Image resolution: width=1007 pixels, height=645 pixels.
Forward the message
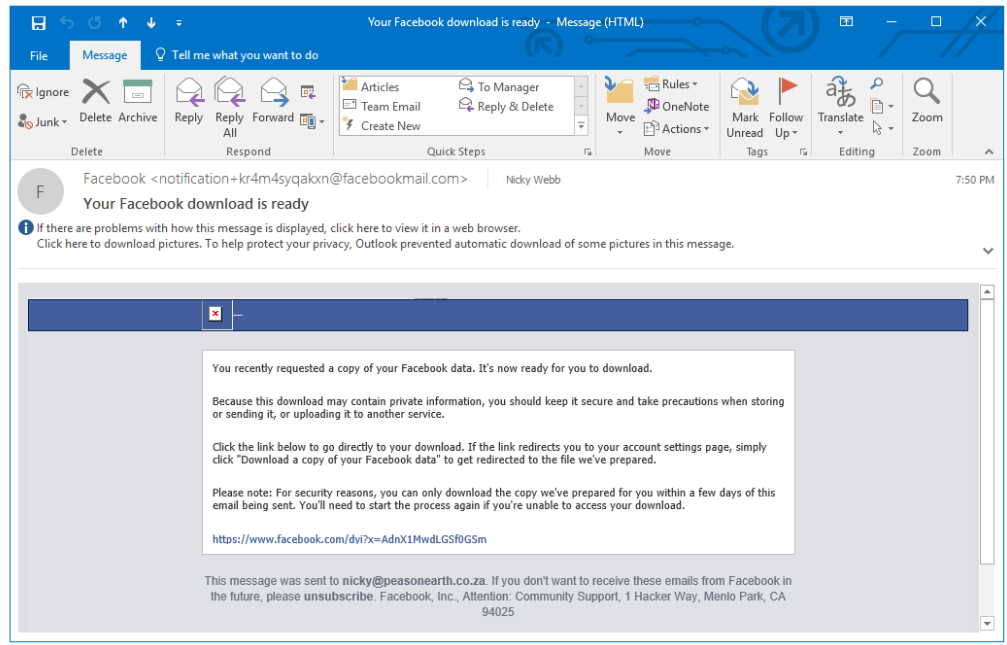coord(273,101)
